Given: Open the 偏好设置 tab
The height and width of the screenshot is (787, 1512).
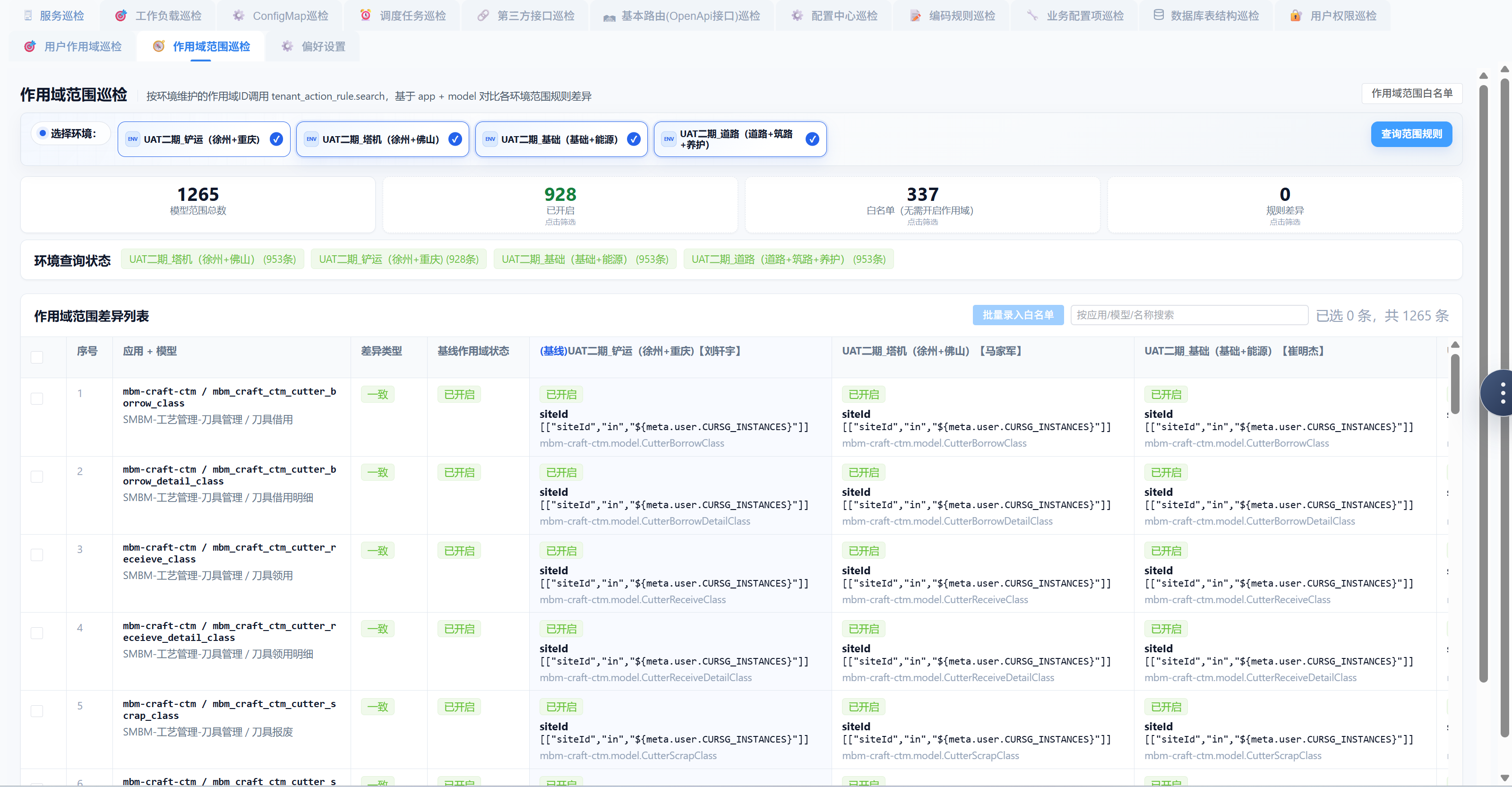Looking at the screenshot, I should pos(312,46).
